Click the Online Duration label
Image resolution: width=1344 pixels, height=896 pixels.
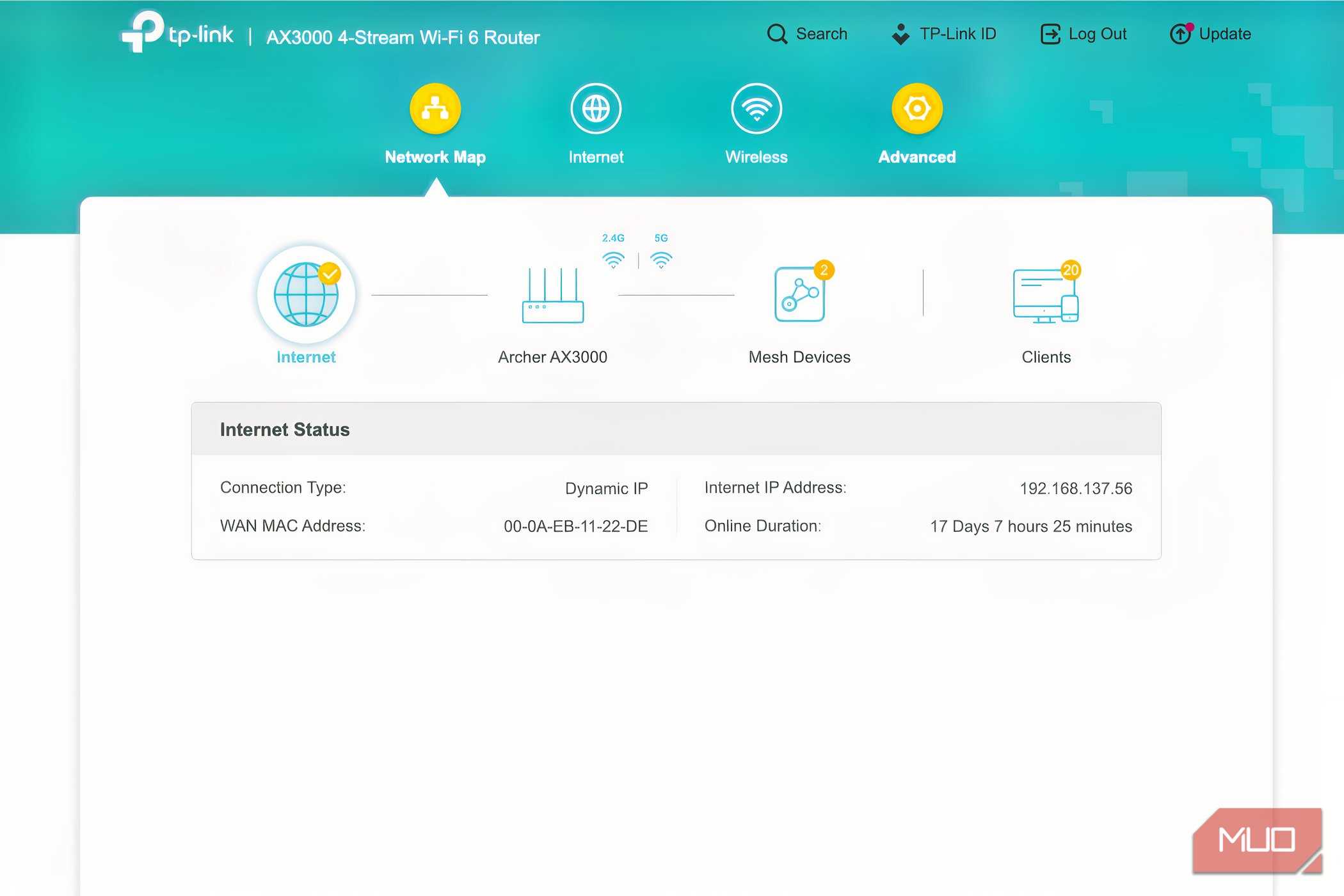pyautogui.click(x=762, y=526)
